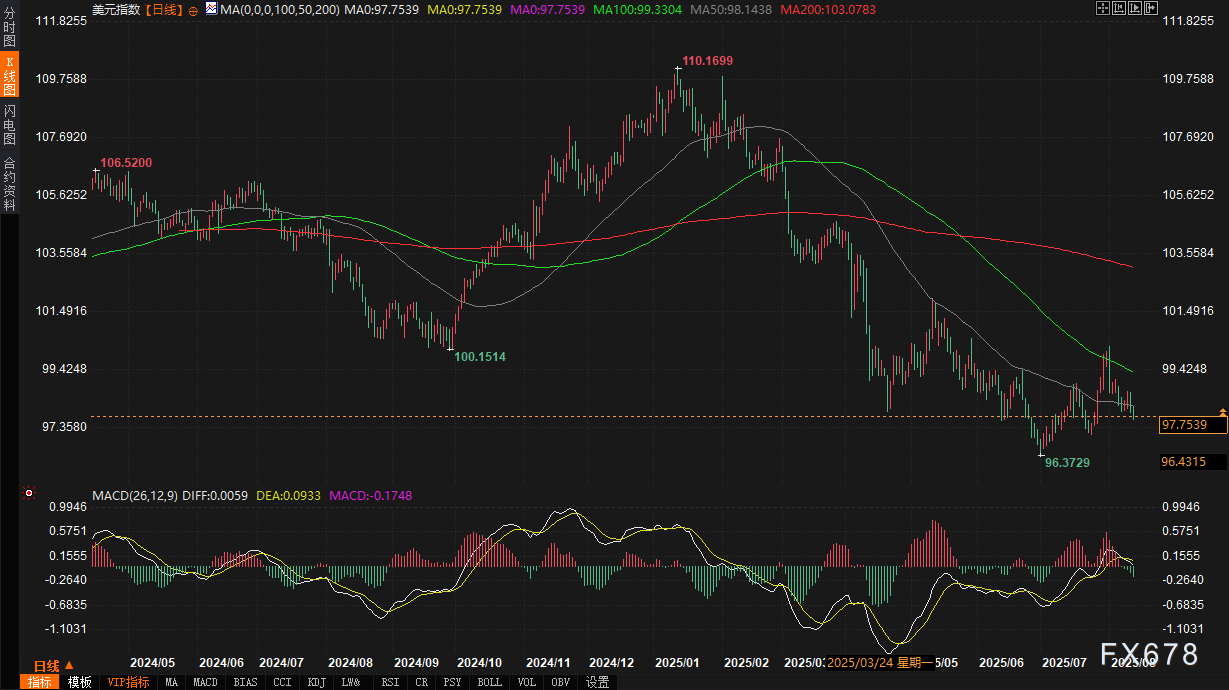1229x690 pixels.
Task: Click the jump-to-chart-start icon
Action: [1121, 8]
